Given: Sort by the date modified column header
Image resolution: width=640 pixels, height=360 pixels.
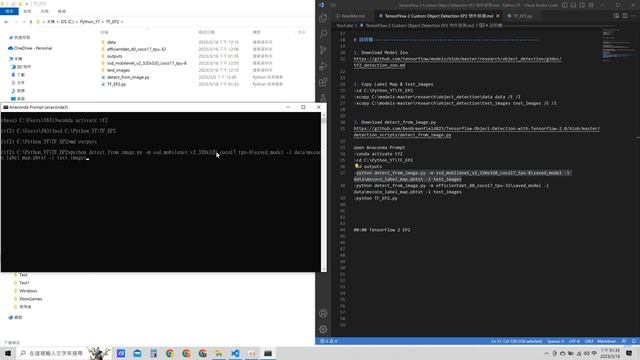Looking at the screenshot, I should [207, 32].
